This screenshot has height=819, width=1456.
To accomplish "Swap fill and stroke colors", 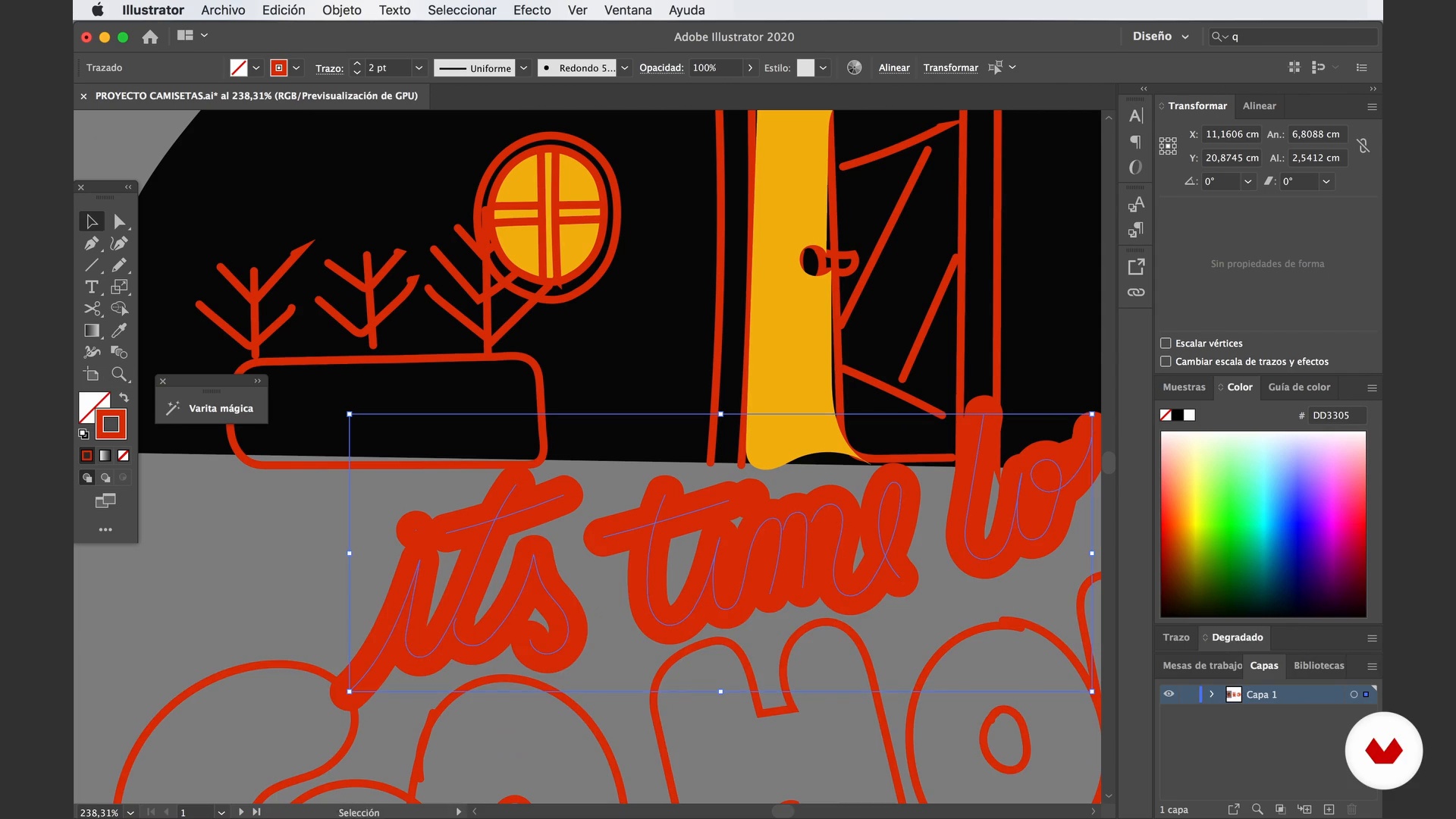I will [124, 397].
